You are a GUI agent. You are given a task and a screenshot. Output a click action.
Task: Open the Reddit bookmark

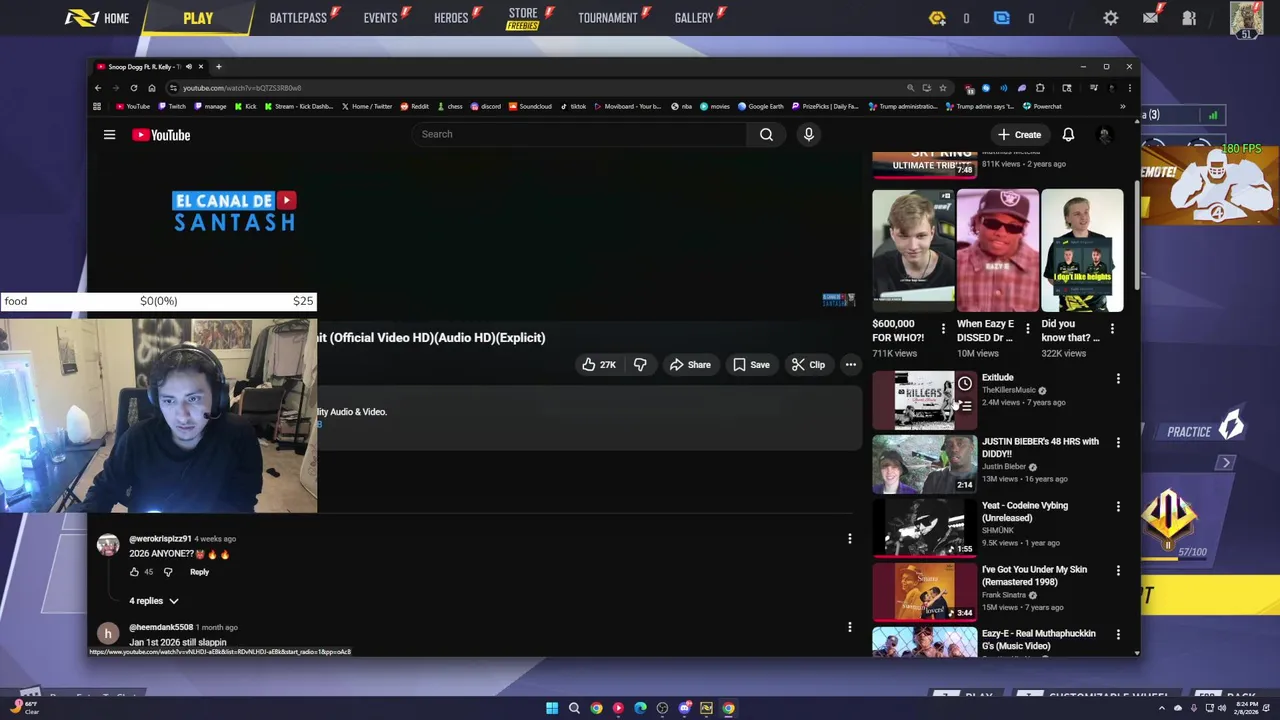(x=414, y=106)
